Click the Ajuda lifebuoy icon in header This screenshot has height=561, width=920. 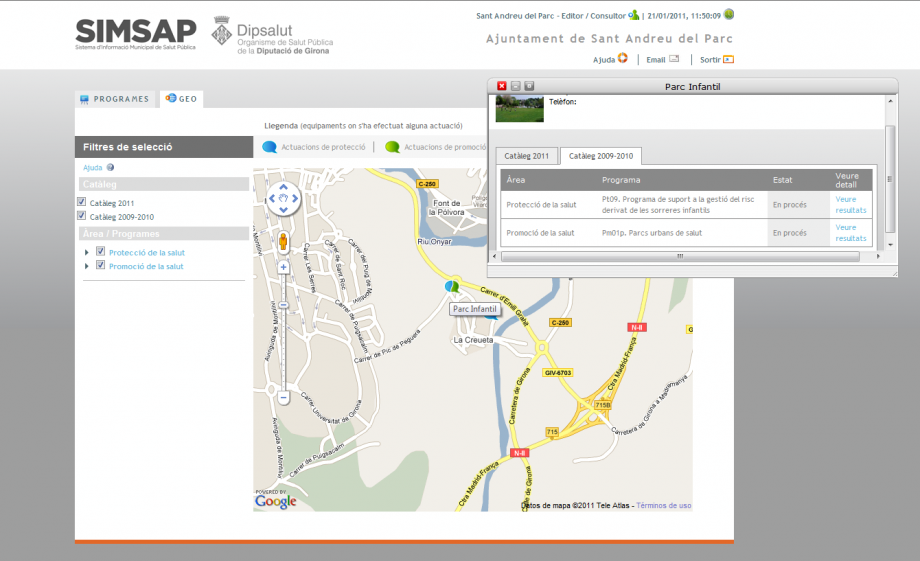[623, 59]
